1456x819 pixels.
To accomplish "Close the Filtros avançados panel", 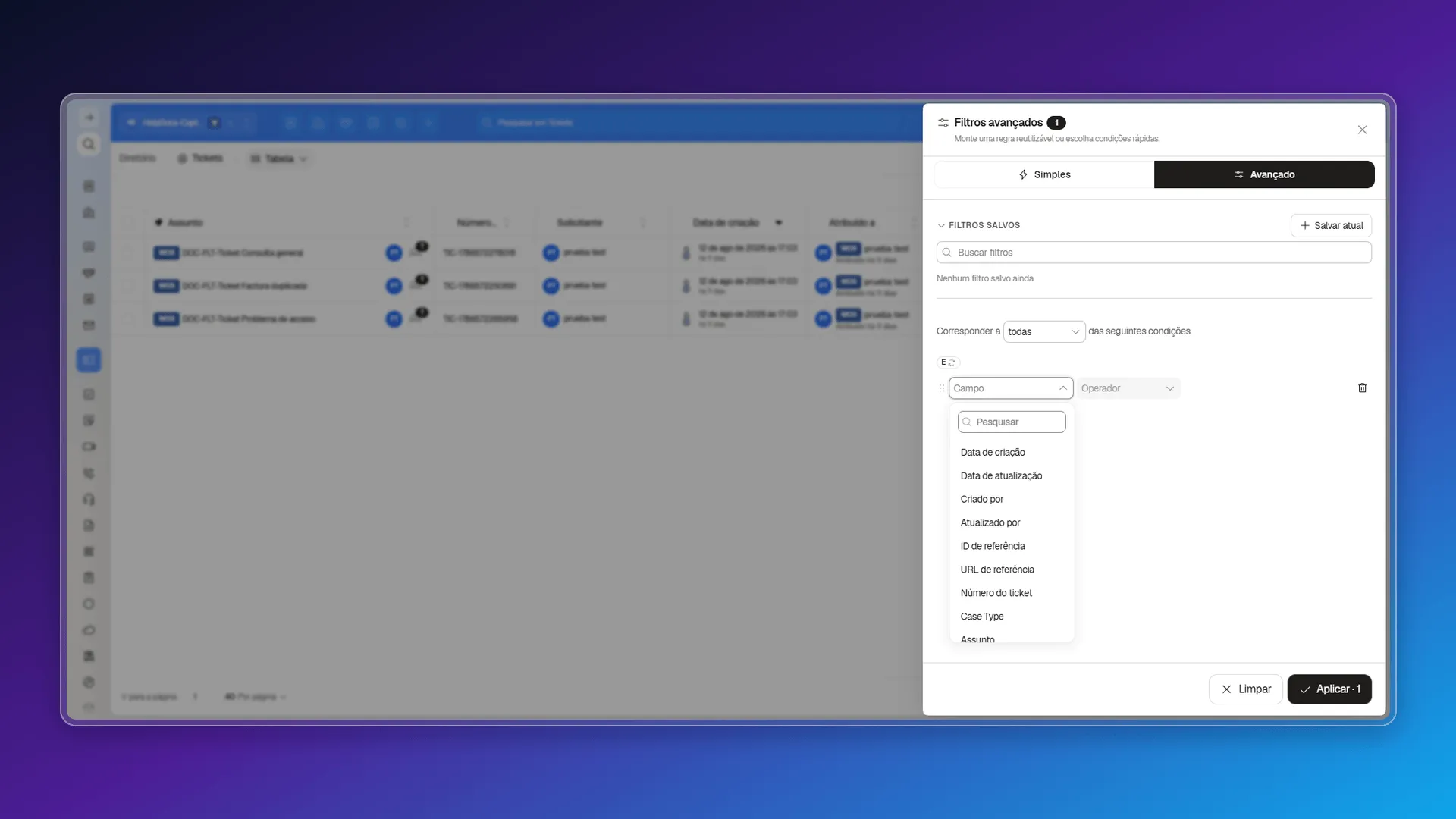I will point(1362,130).
